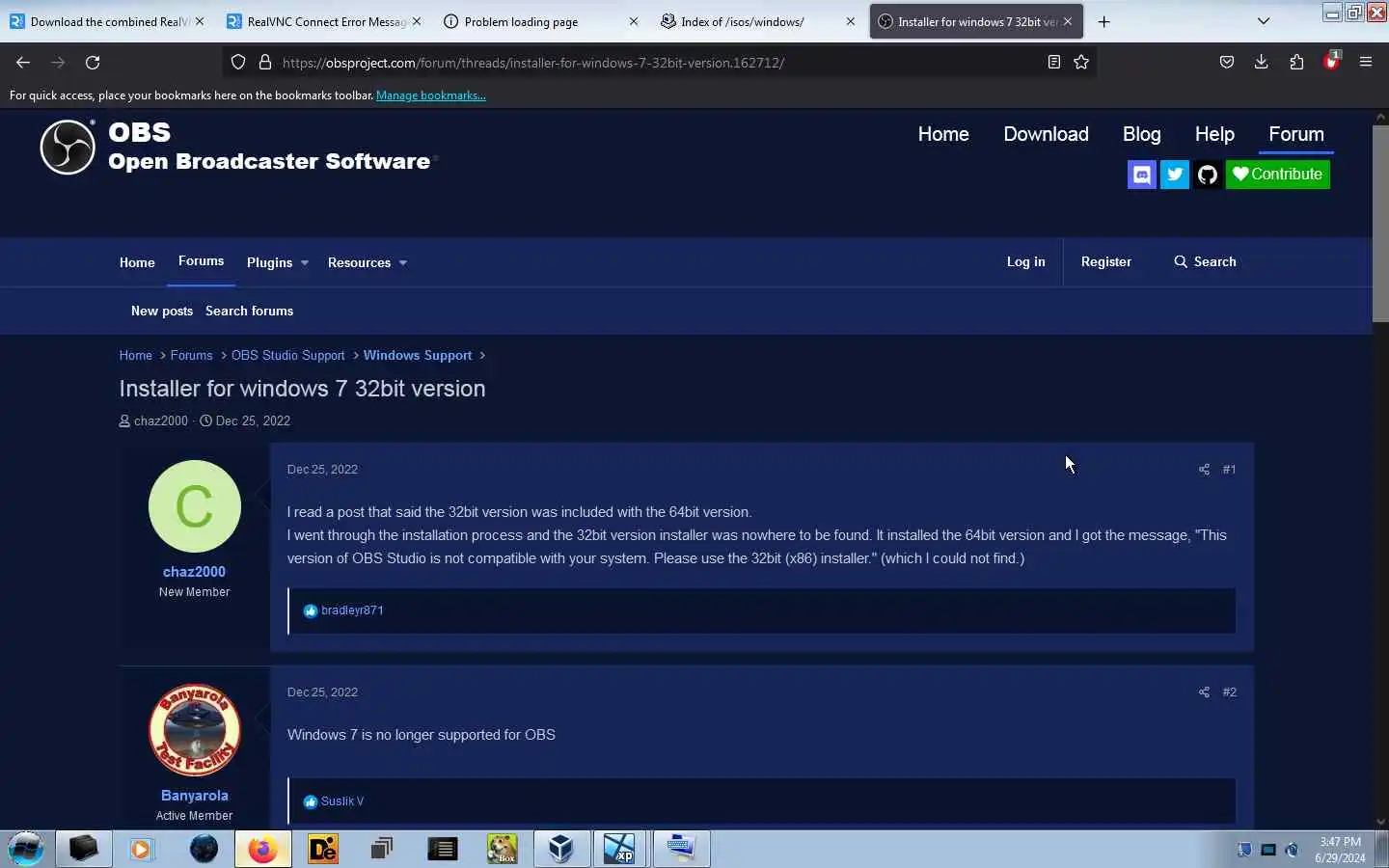Click share icon on post #2

[1204, 692]
